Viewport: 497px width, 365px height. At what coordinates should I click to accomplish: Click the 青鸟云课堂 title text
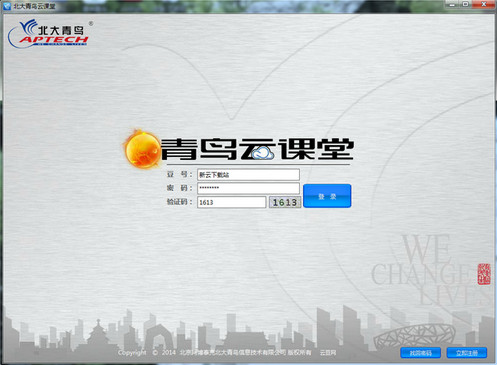point(257,149)
